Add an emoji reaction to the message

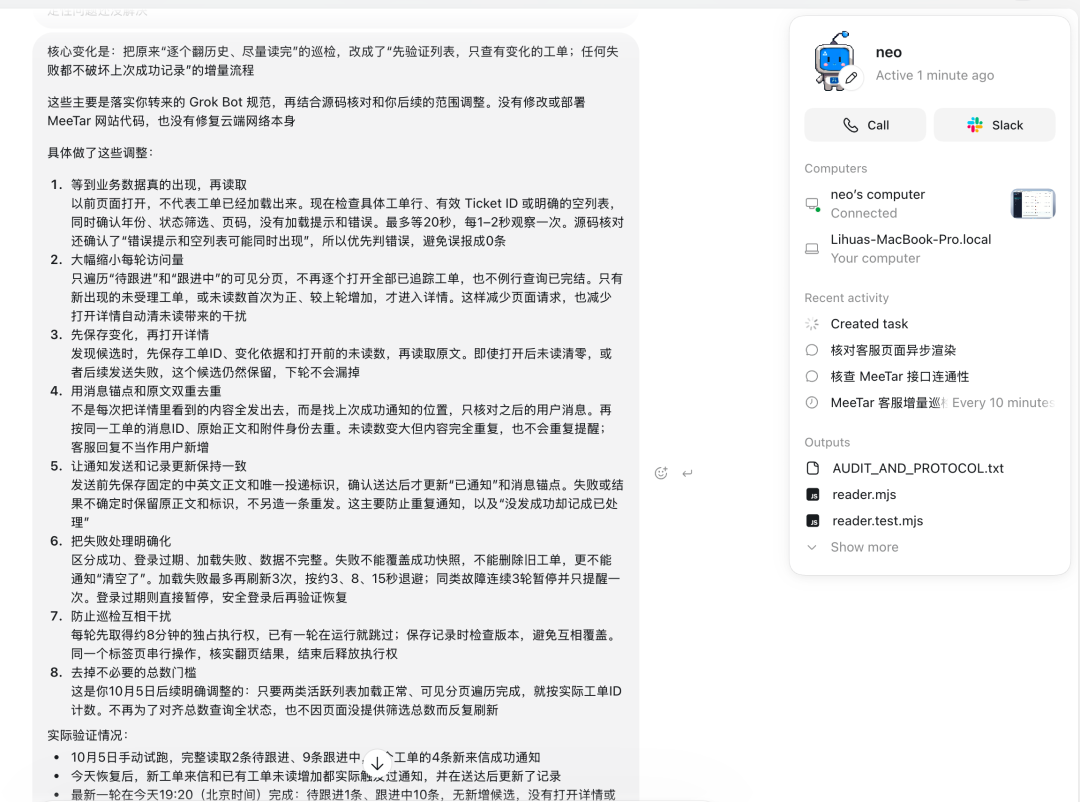[x=661, y=473]
